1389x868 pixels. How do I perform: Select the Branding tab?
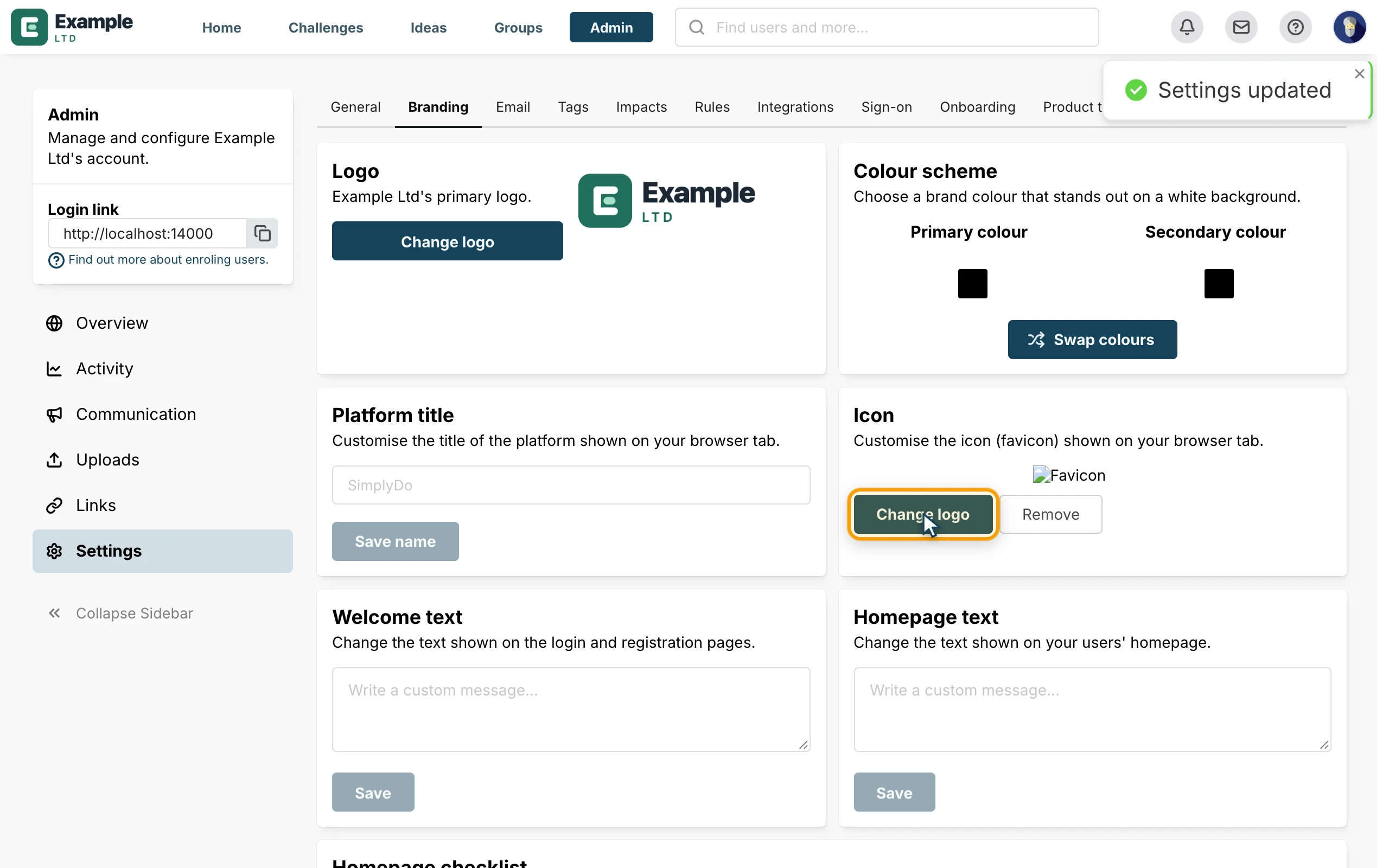[438, 107]
